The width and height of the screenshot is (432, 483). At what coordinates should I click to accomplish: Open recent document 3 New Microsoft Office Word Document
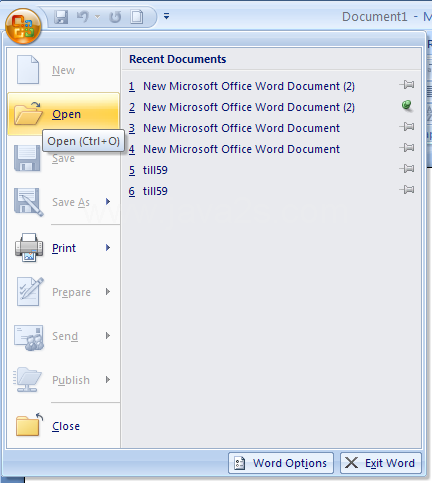pos(234,128)
